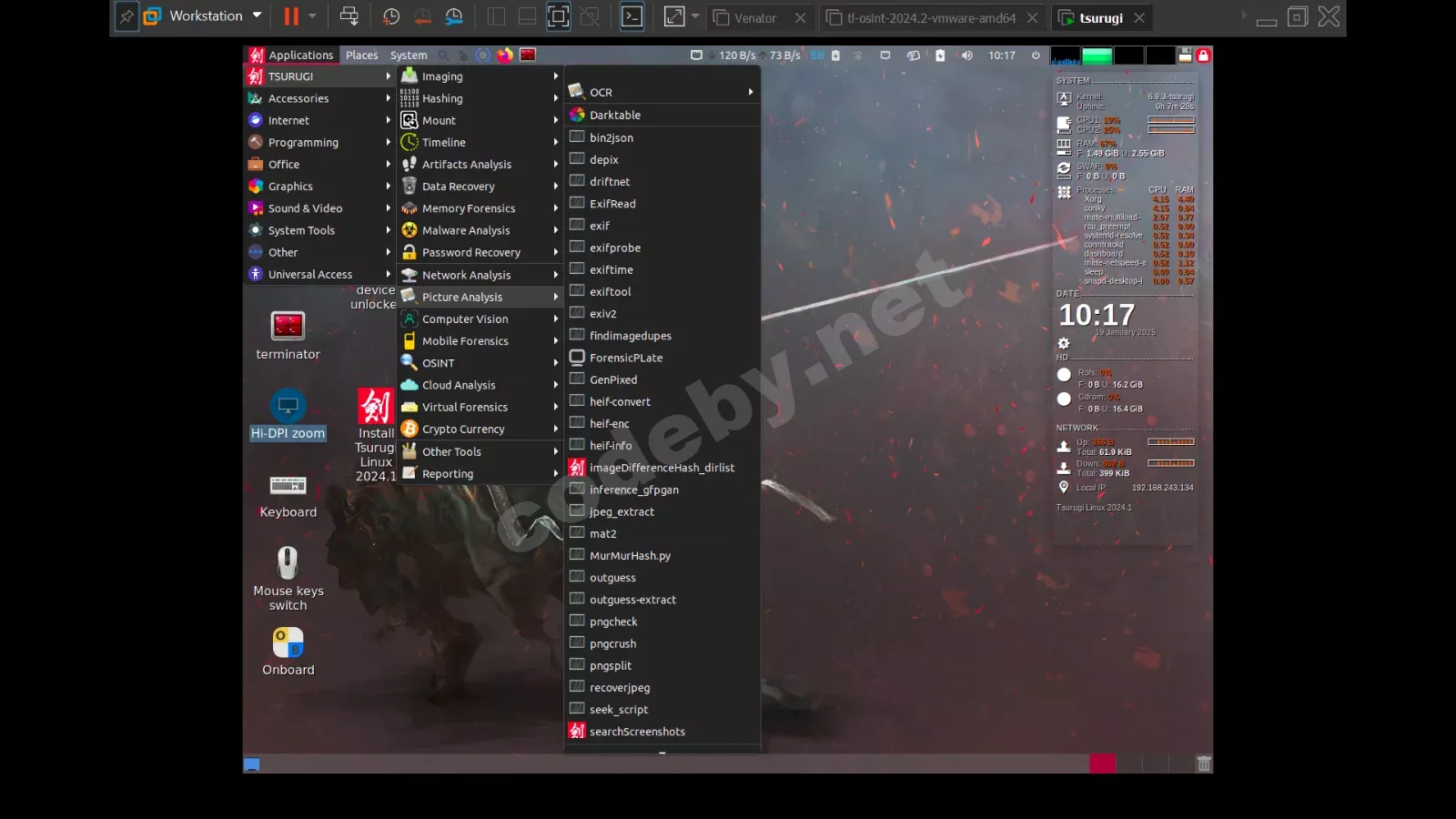The height and width of the screenshot is (819, 1456).
Task: Open the Places menu
Action: [361, 56]
